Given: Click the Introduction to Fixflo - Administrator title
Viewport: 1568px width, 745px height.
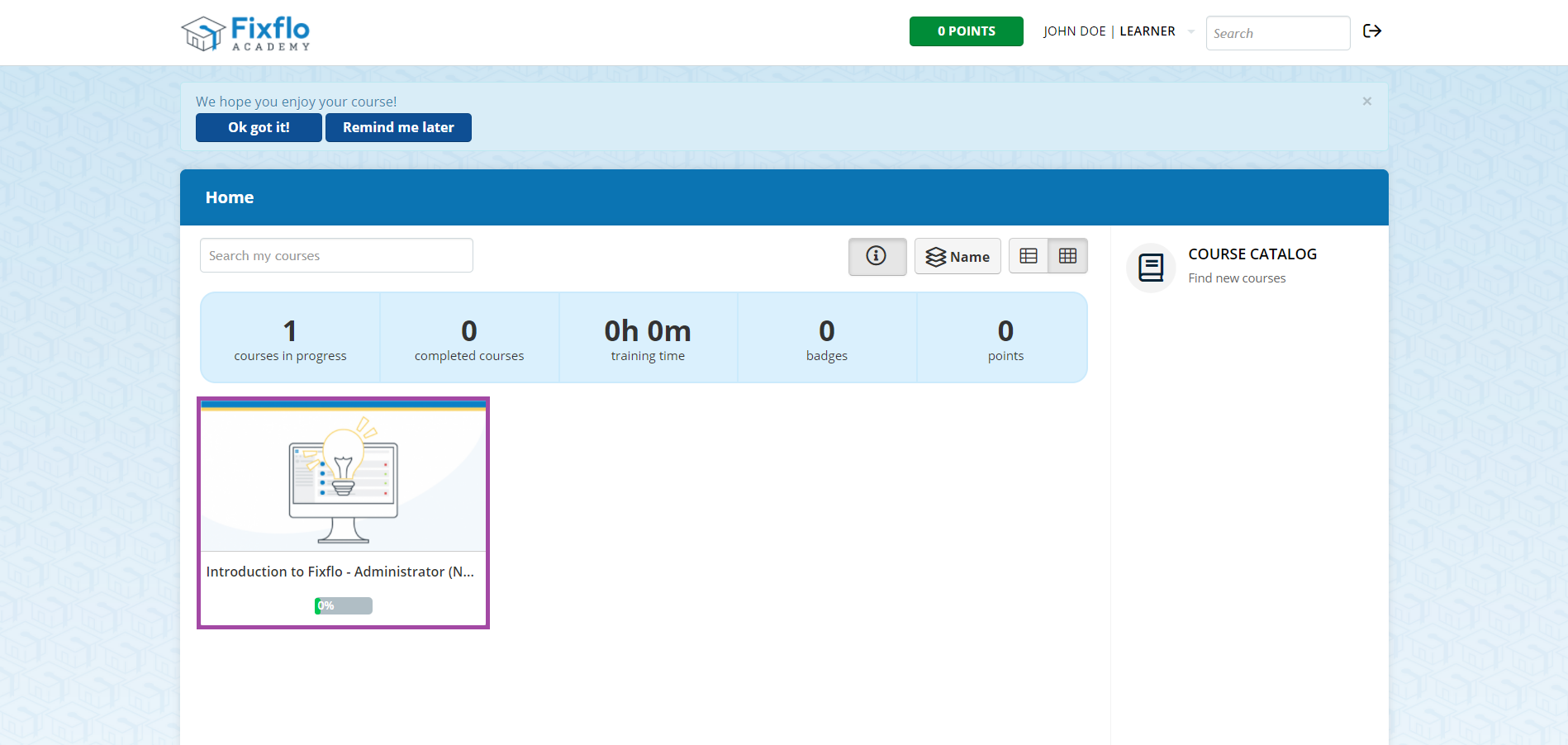Looking at the screenshot, I should [x=340, y=572].
